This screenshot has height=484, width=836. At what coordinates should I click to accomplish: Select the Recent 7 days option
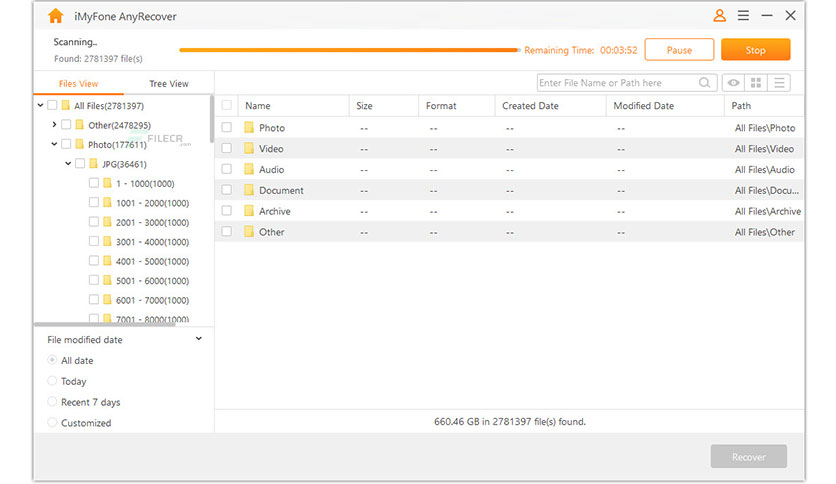click(x=52, y=402)
